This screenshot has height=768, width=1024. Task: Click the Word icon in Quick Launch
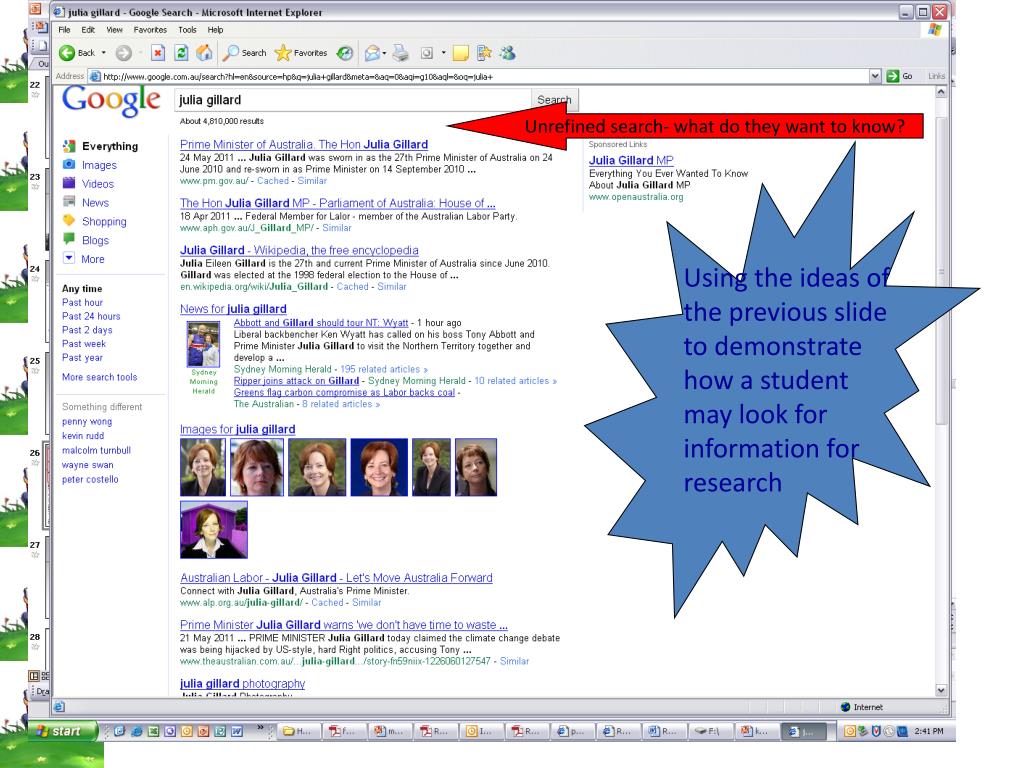coord(236,731)
